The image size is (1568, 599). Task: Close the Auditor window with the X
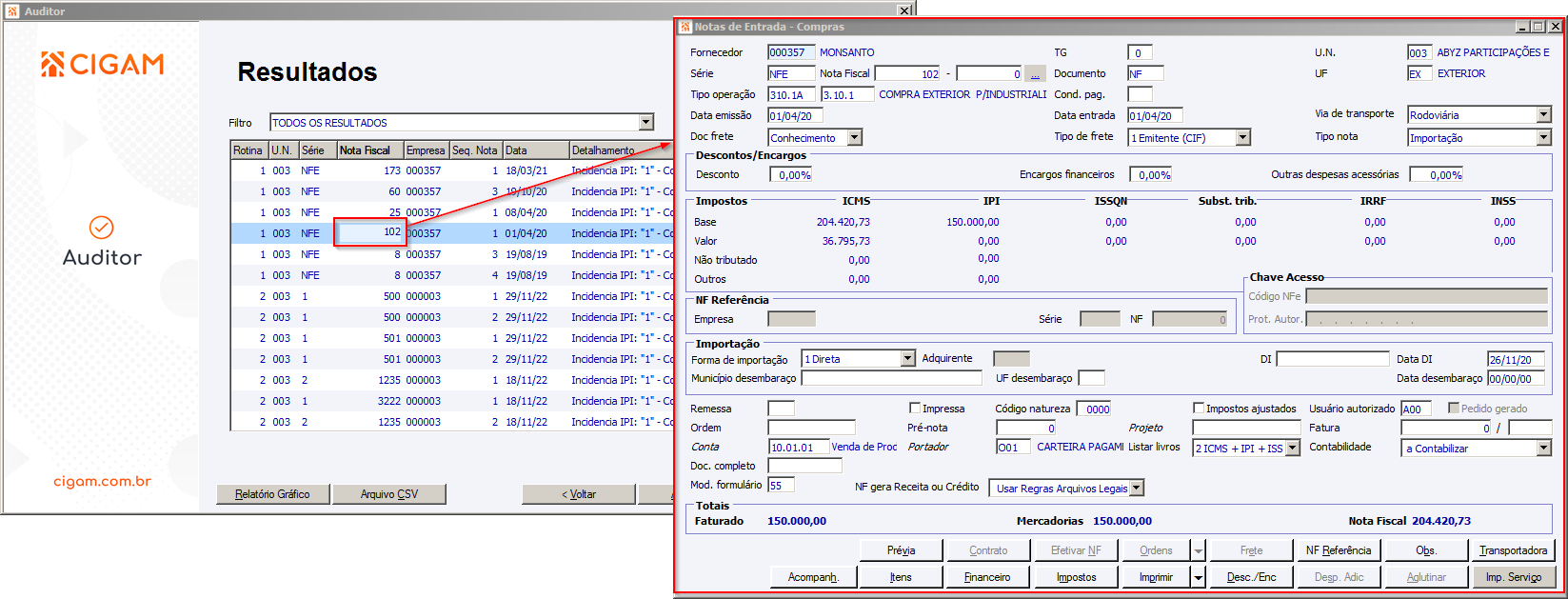[903, 10]
